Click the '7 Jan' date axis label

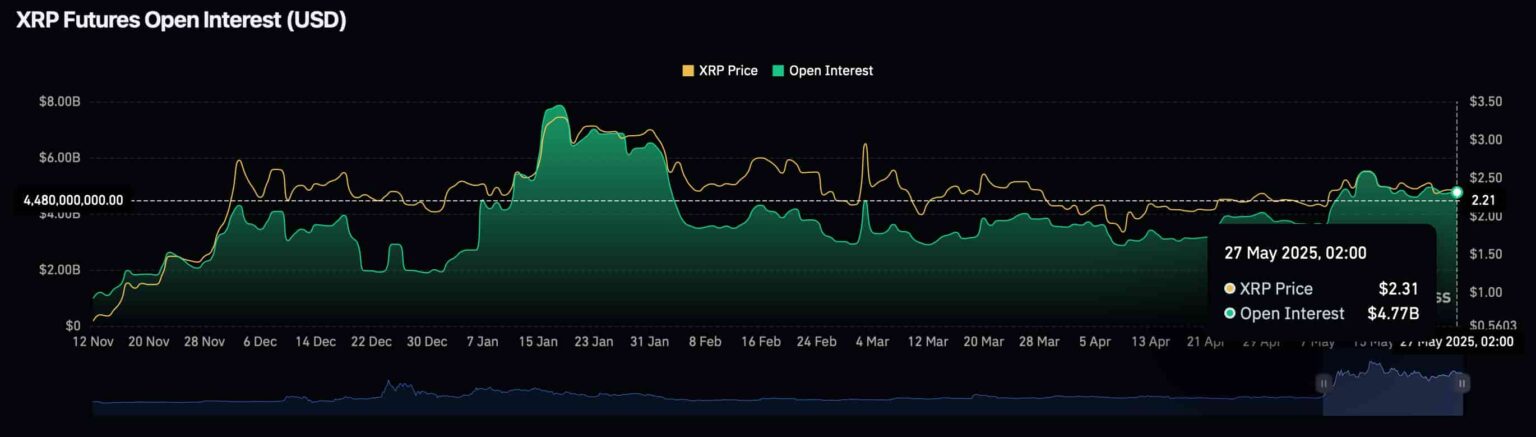(x=482, y=342)
